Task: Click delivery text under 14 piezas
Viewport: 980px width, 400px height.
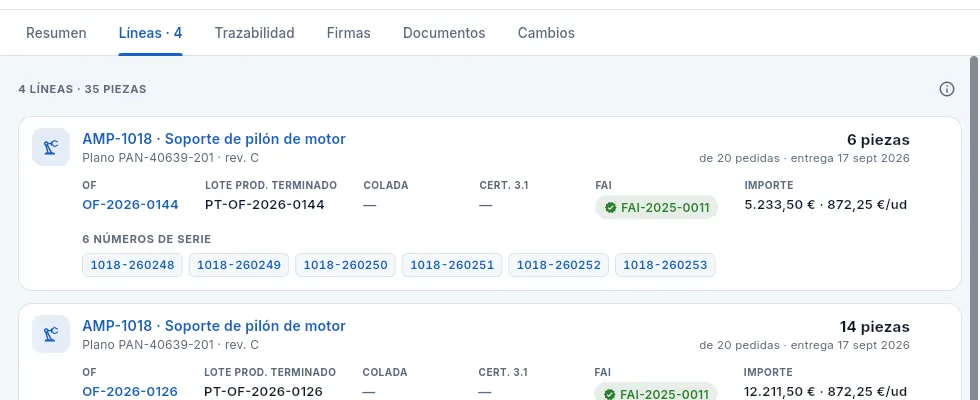Action: 804,345
